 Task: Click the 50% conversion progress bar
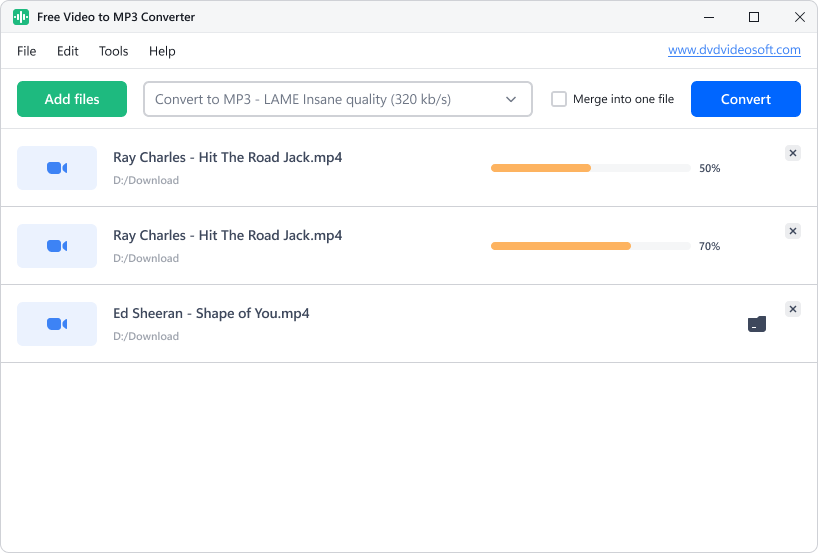pyautogui.click(x=590, y=168)
